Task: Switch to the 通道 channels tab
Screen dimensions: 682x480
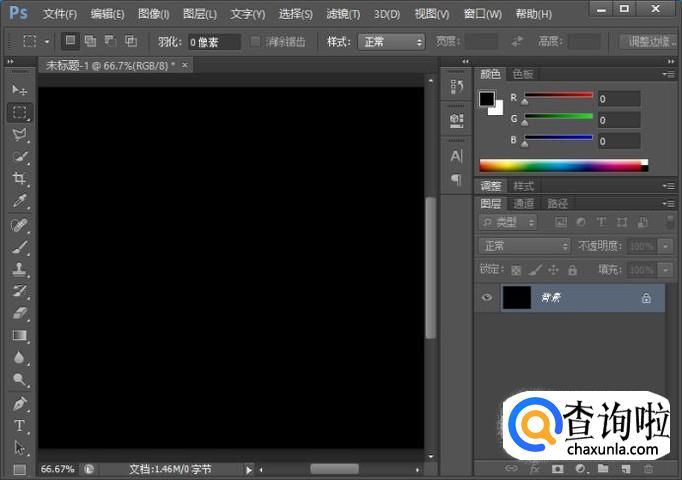Action: (x=524, y=203)
